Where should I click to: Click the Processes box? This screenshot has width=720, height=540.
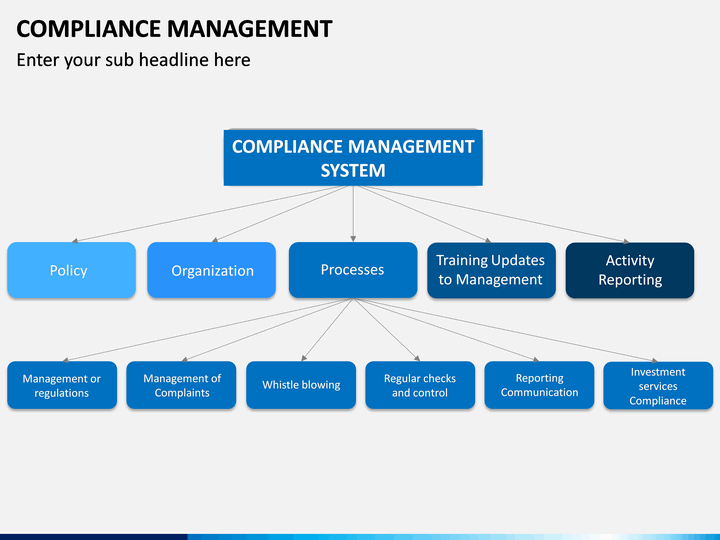tap(353, 270)
